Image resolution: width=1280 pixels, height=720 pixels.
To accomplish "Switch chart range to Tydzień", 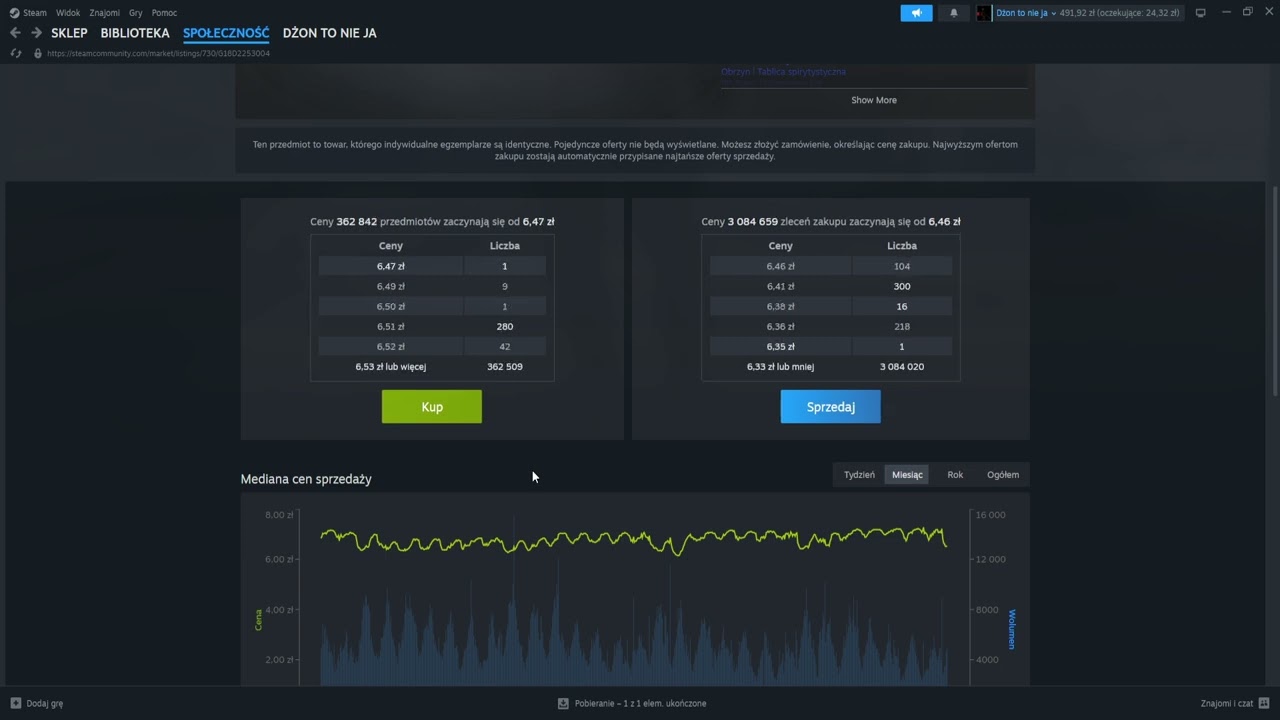I will [859, 475].
